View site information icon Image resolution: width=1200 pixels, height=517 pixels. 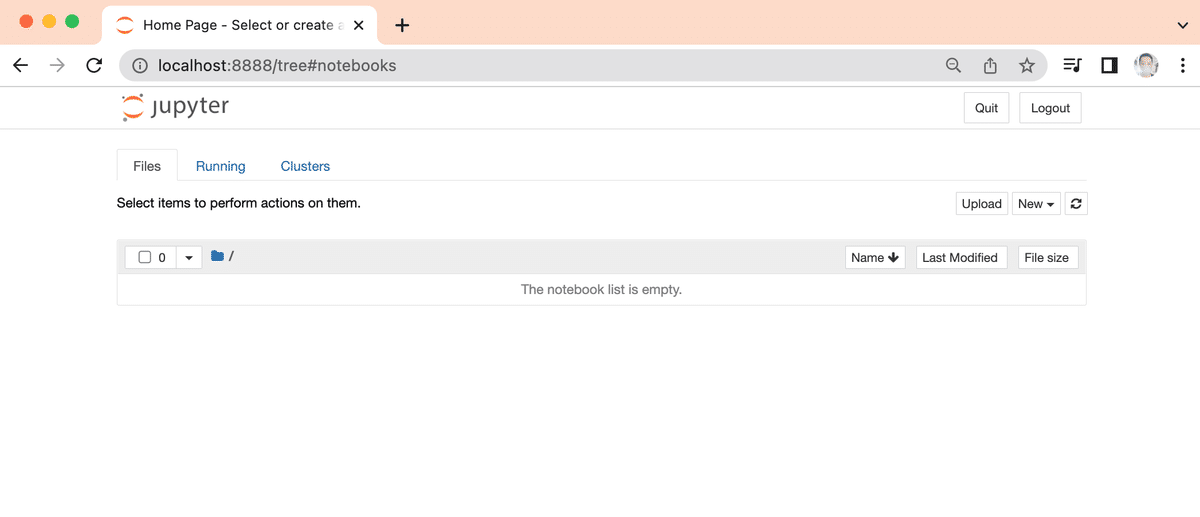(140, 66)
